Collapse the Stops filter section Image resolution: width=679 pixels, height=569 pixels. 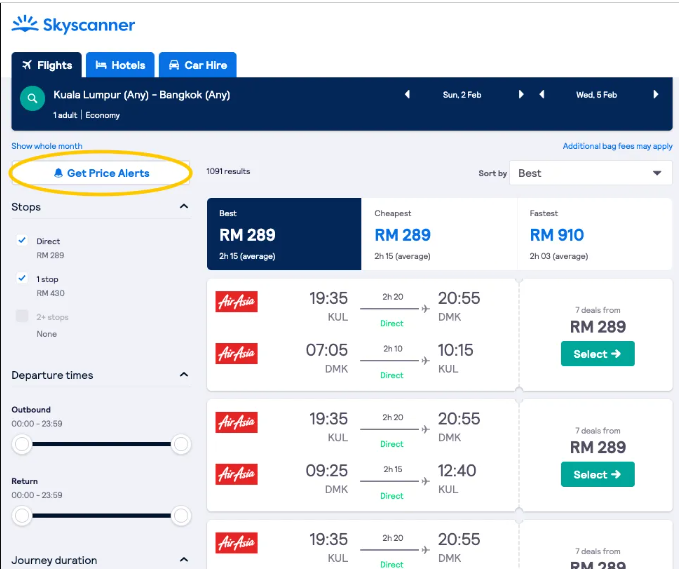point(183,207)
